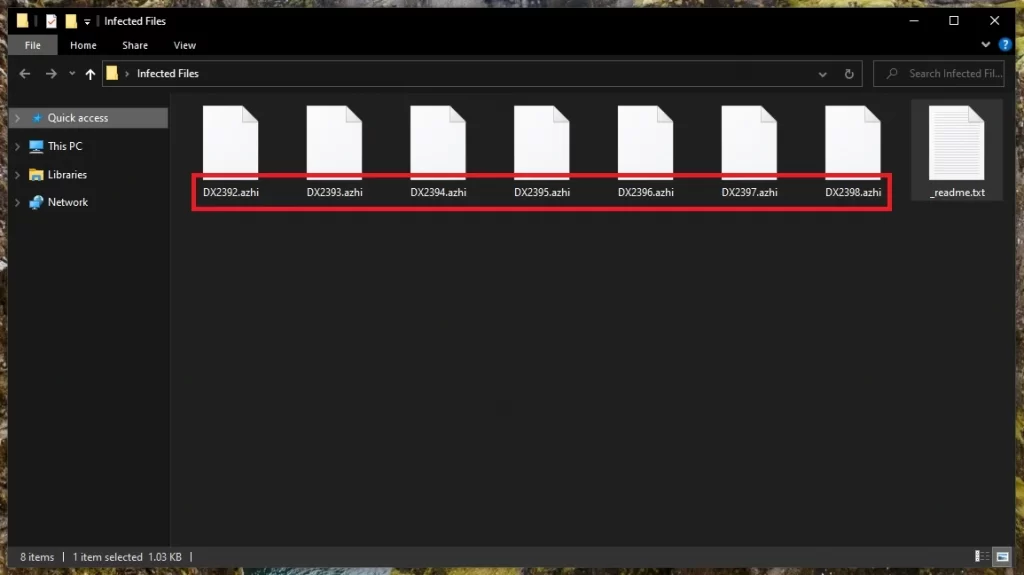Select the DX2397.azhi file icon

point(749,142)
